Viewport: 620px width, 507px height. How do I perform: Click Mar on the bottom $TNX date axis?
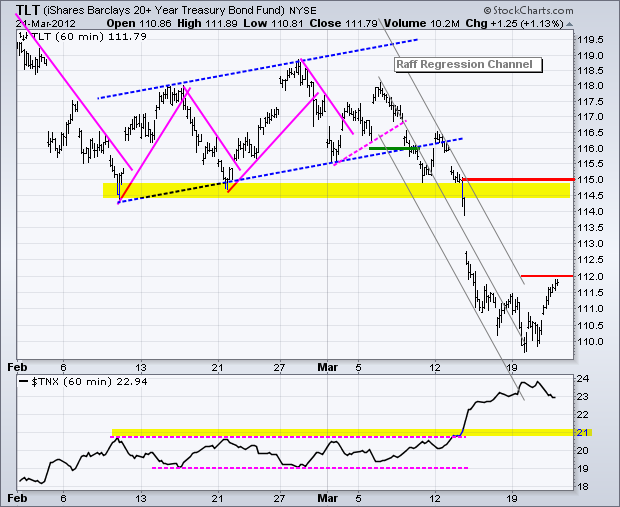pos(328,498)
